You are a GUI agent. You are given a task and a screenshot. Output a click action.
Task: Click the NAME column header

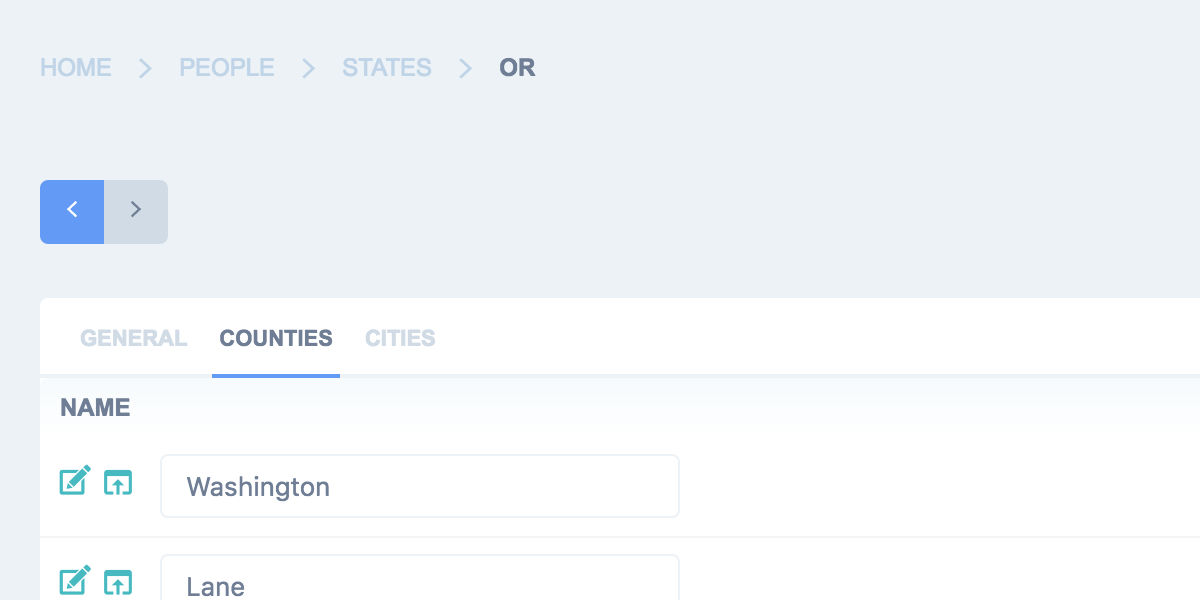(x=95, y=408)
